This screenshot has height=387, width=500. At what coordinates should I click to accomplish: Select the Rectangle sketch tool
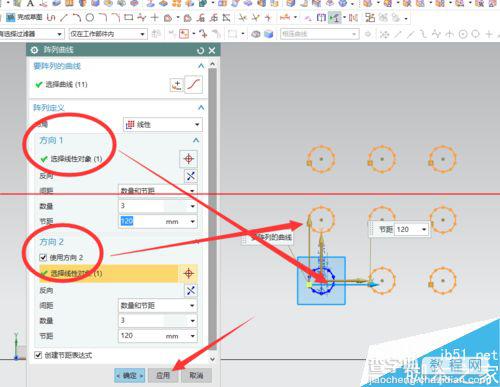click(129, 17)
